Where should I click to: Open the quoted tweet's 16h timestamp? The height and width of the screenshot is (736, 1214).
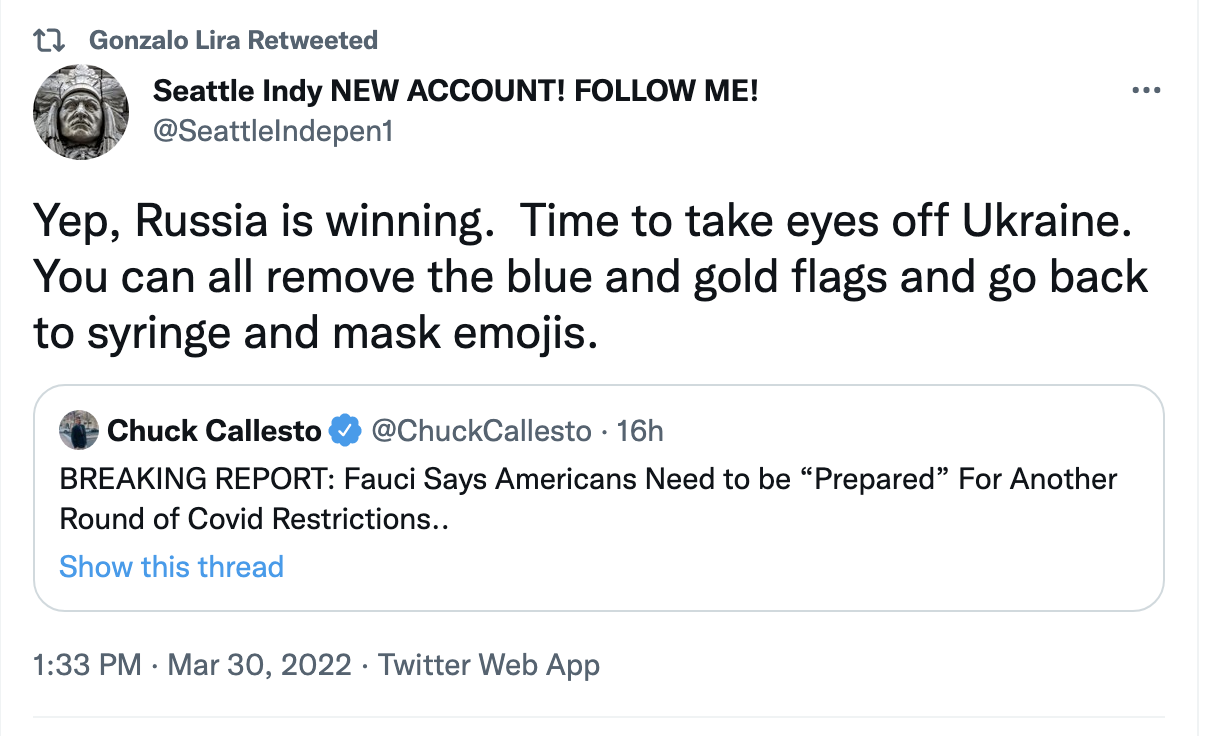tap(640, 431)
